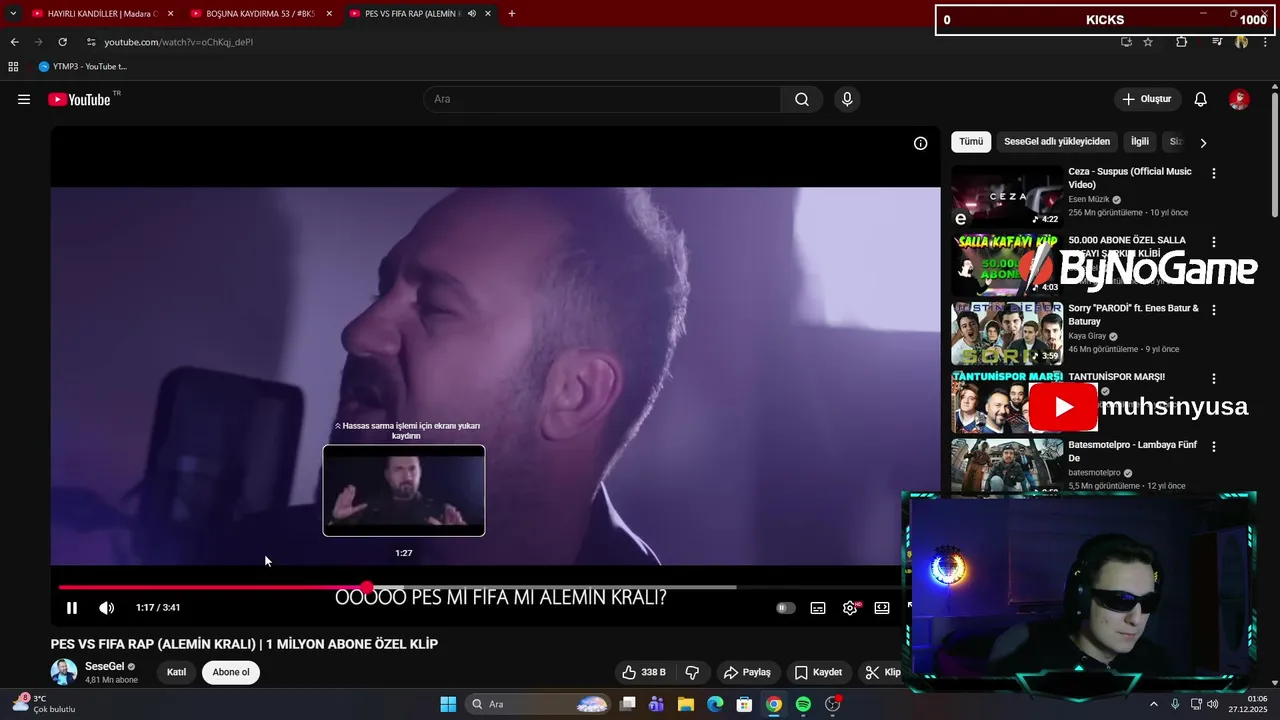The width and height of the screenshot is (1280, 720).
Task: Mute the tab via speaker icon
Action: [472, 14]
